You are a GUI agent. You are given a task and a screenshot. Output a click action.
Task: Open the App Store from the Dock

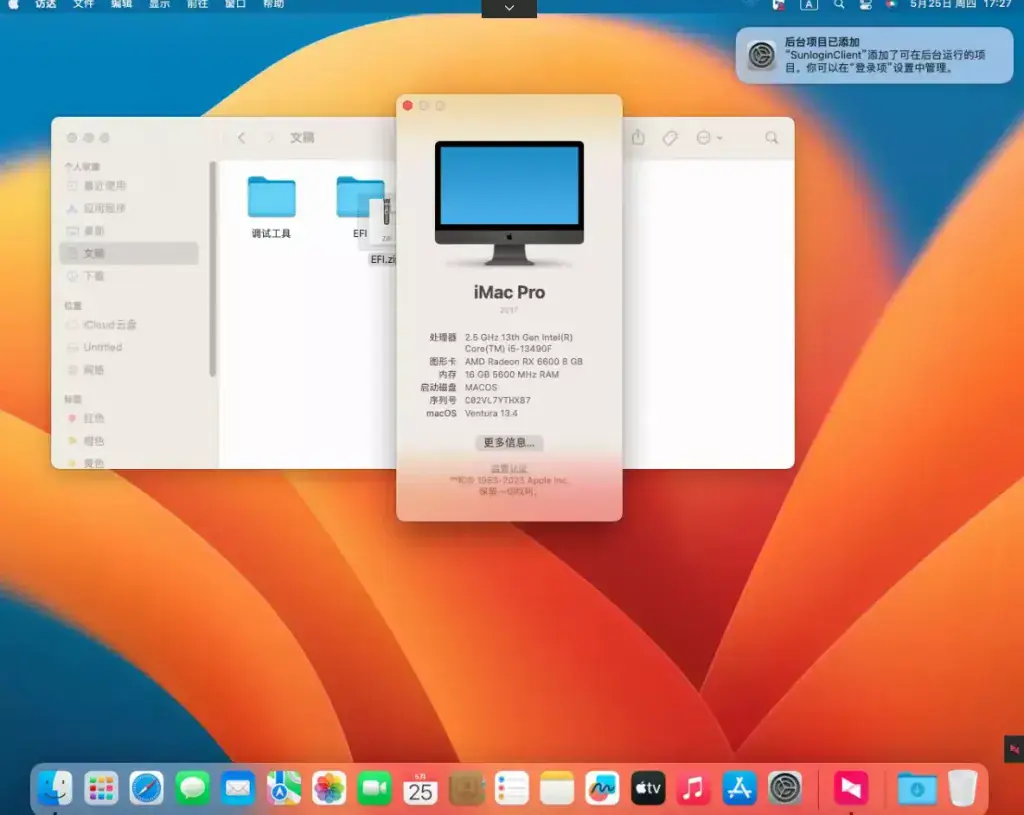click(x=739, y=788)
